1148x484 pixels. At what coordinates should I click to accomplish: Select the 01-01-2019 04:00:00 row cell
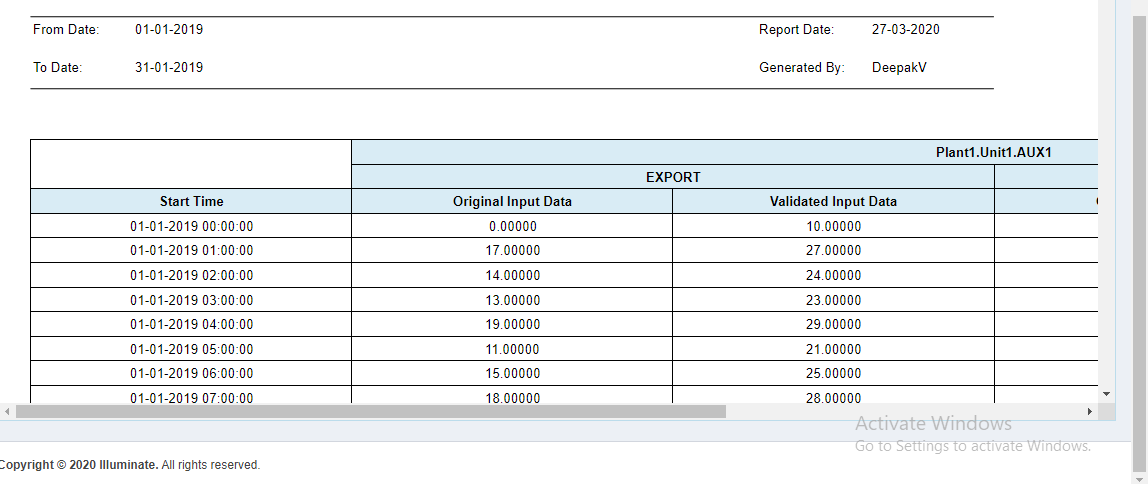[191, 324]
